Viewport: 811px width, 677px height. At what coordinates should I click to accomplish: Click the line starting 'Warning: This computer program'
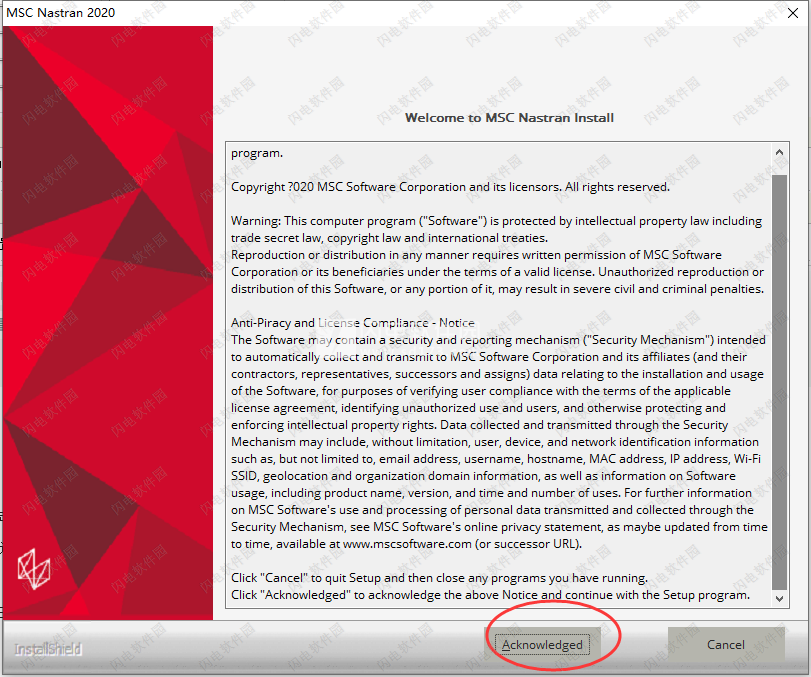pos(496,221)
